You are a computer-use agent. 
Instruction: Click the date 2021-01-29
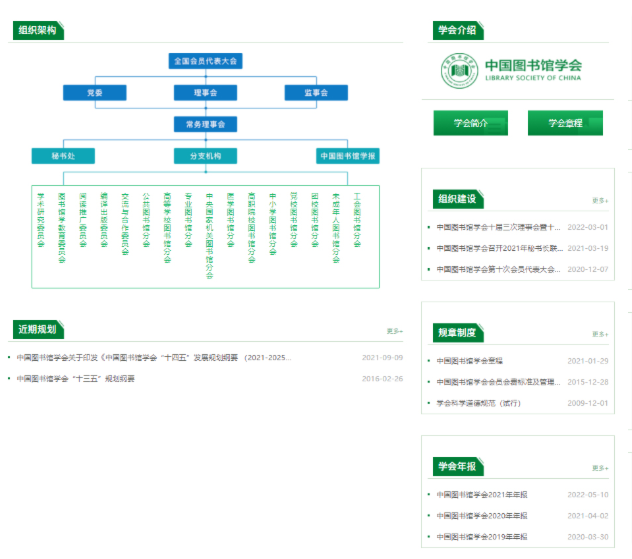click(x=588, y=361)
